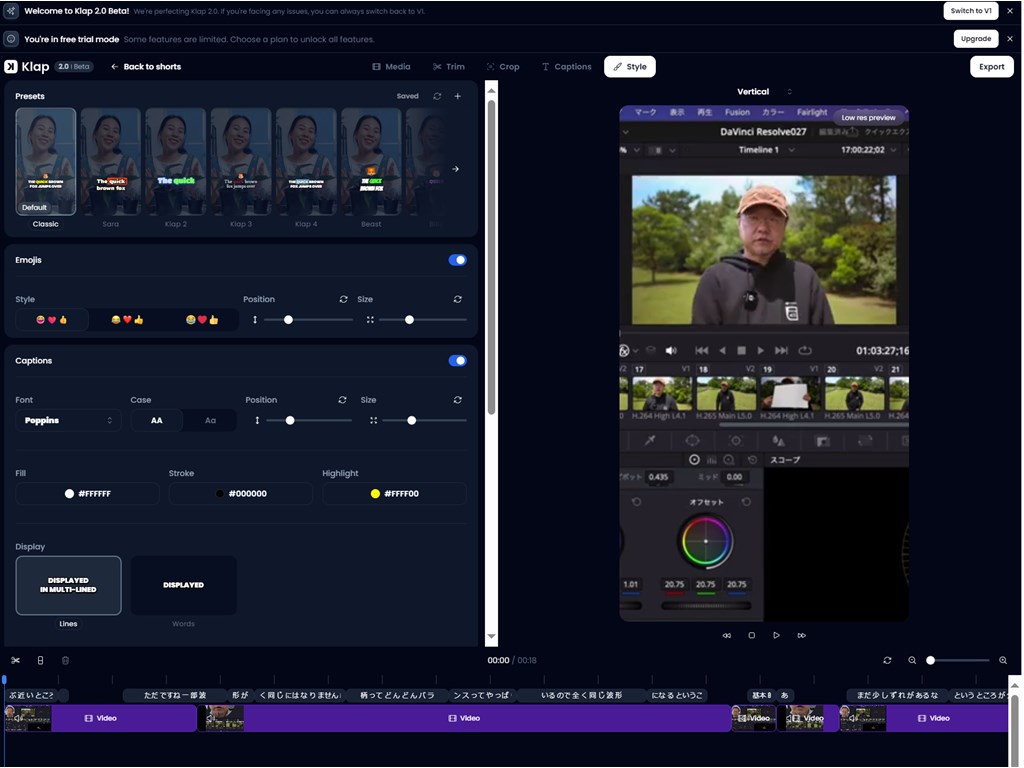Image resolution: width=1024 pixels, height=768 pixels.
Task: Select the Sara preset thumbnail
Action: click(110, 161)
